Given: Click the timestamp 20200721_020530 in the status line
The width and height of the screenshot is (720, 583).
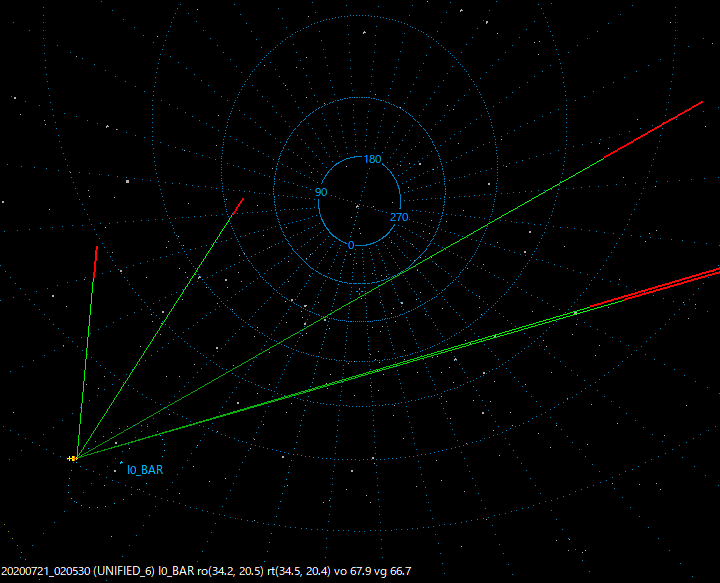Looking at the screenshot, I should click(x=46, y=571).
